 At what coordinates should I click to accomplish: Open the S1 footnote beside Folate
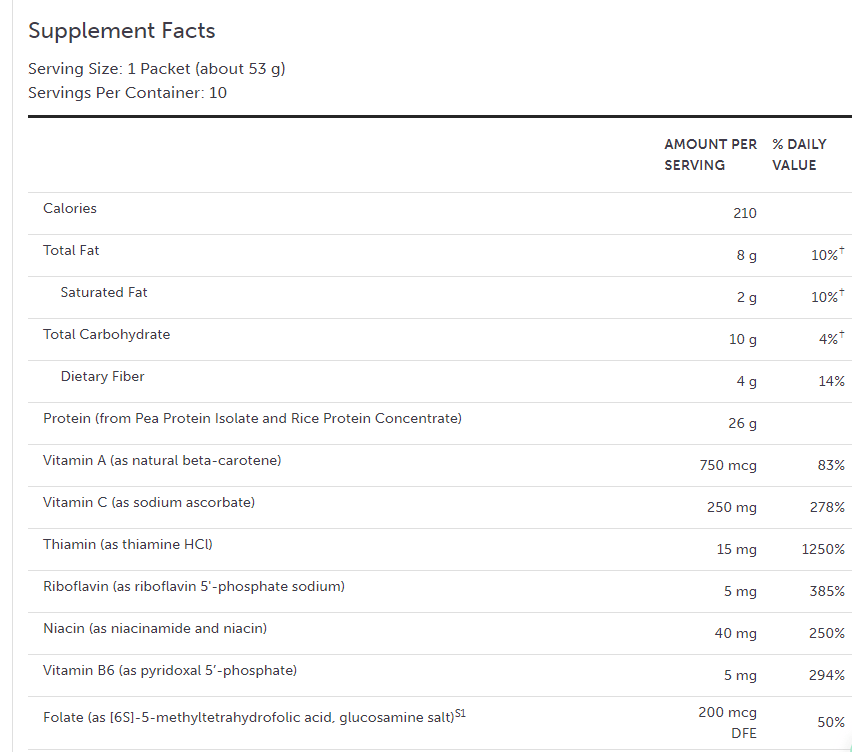[x=460, y=713]
